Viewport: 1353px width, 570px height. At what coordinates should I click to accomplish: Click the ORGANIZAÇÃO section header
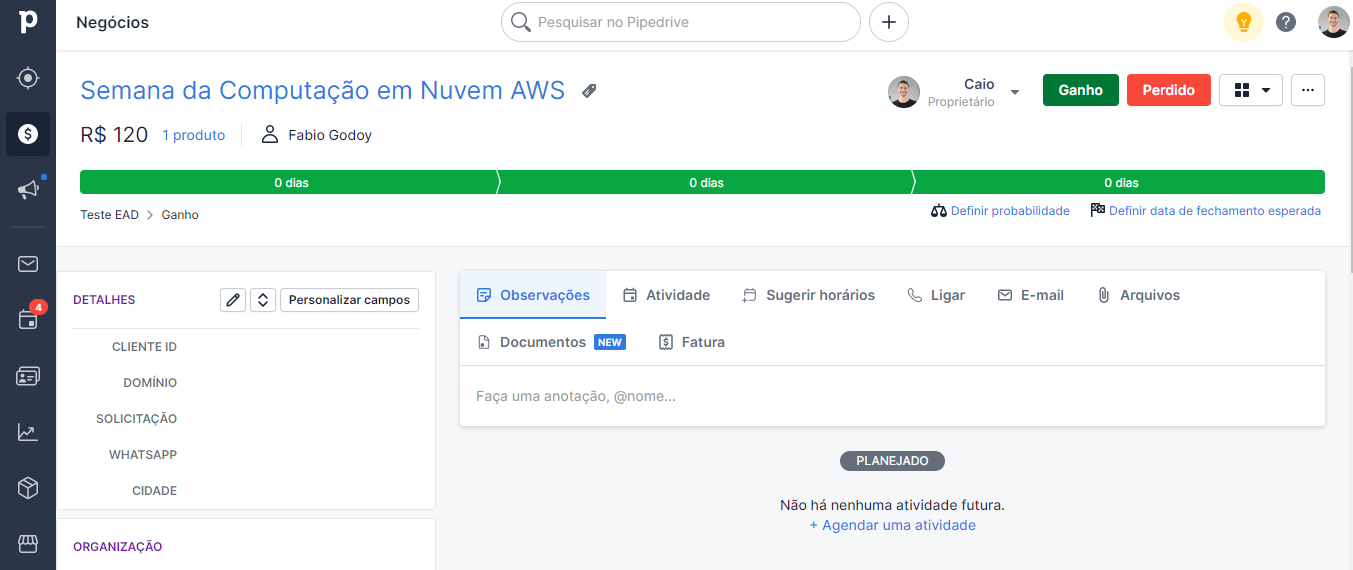click(x=118, y=547)
